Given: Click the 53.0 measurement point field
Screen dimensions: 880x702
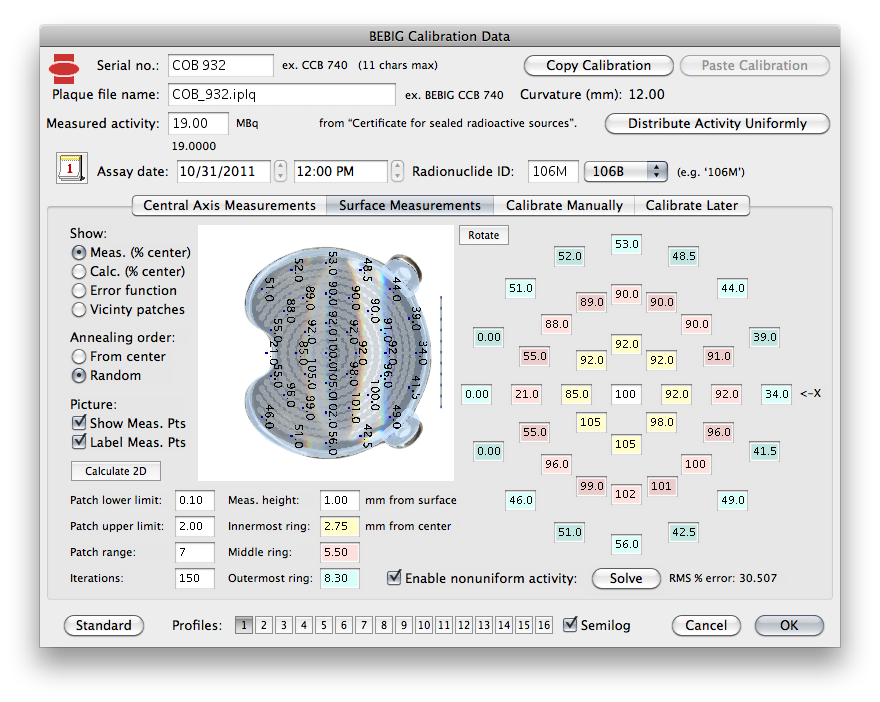Looking at the screenshot, I should pos(626,244).
